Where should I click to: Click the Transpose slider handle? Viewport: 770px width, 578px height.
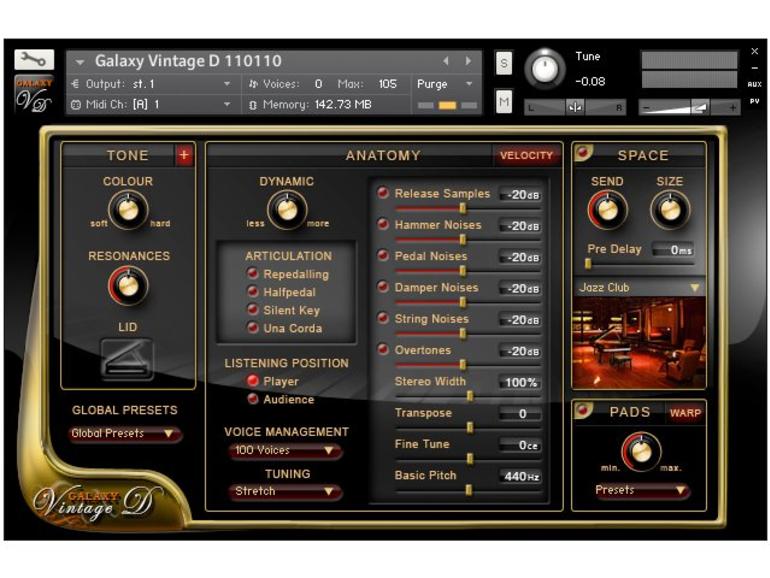click(x=469, y=427)
